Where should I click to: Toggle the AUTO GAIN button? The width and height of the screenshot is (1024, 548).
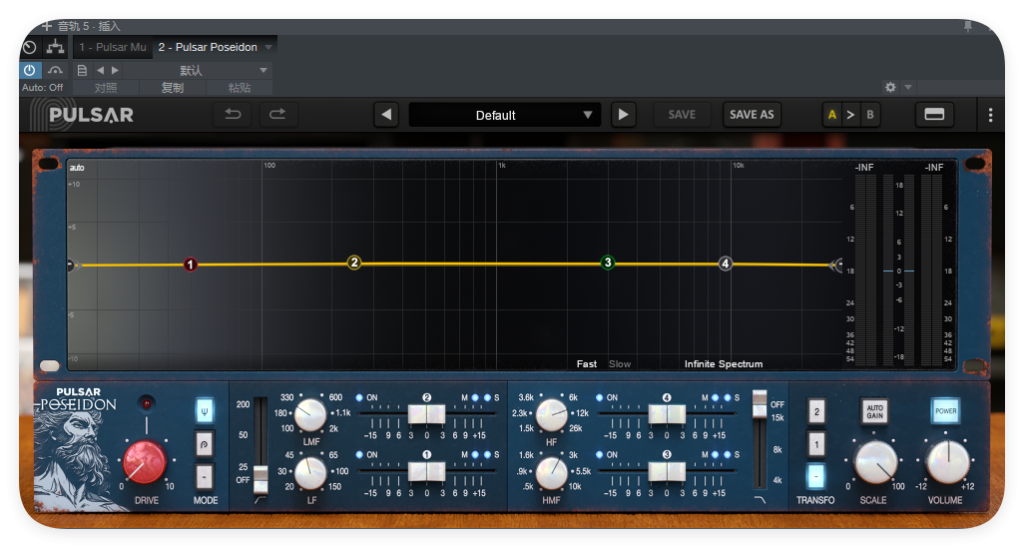(x=874, y=411)
